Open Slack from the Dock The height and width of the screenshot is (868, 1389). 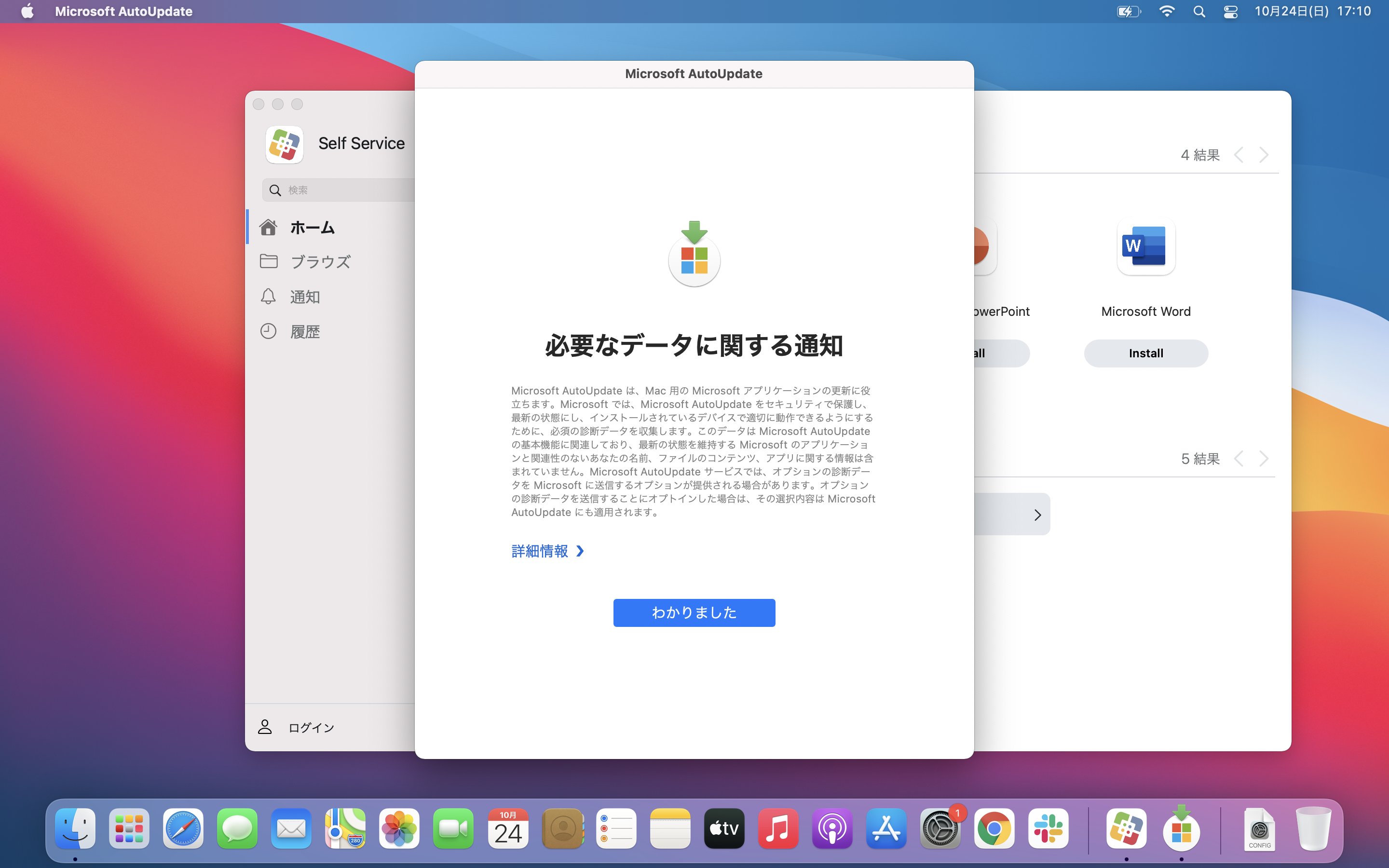point(1048,828)
